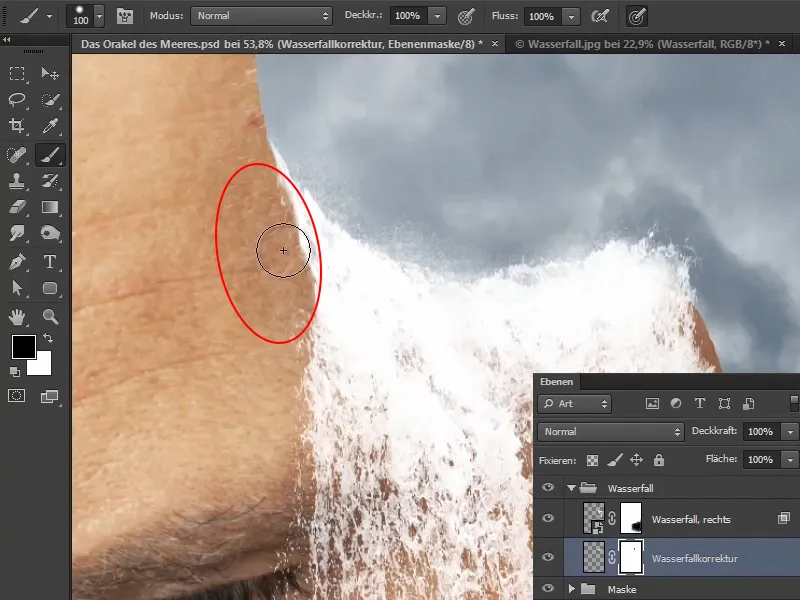Filter layers by pixel layers
The width and height of the screenshot is (800, 600).
pos(652,404)
